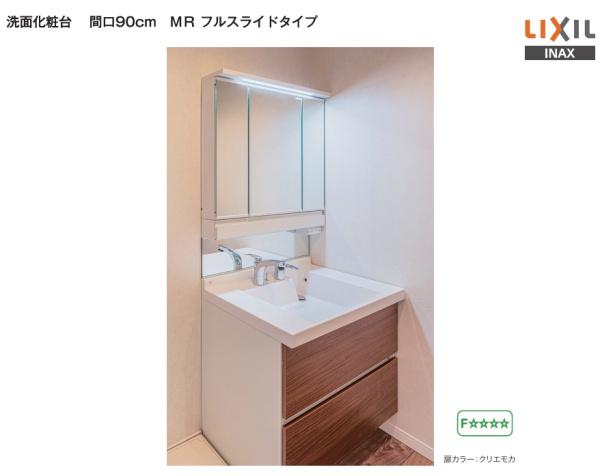Screen dimensions: 600x476
Task: Click the LED light bar above the mirrors
Action: pos(271,87)
